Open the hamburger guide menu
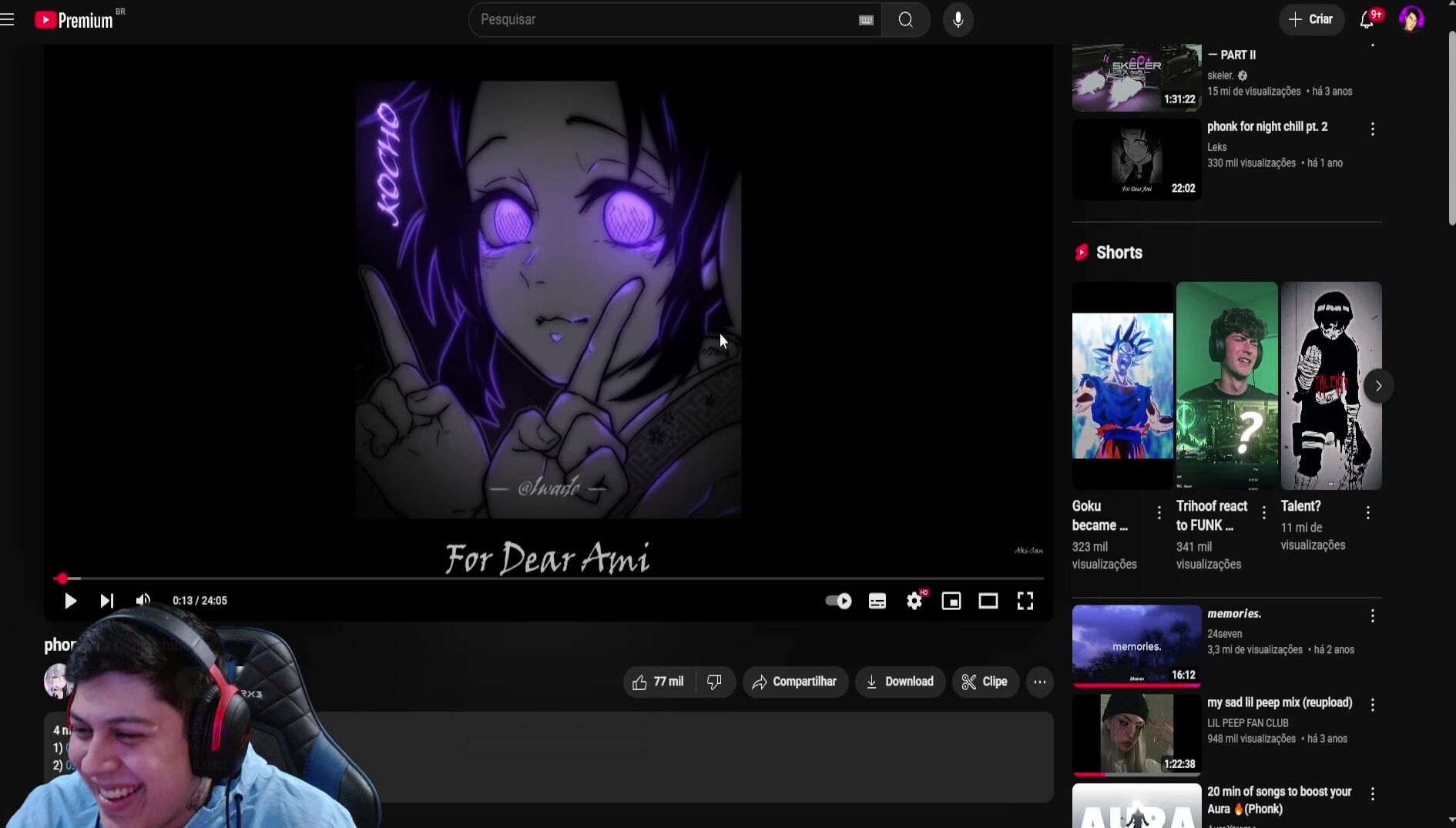Image resolution: width=1456 pixels, height=828 pixels. (x=8, y=19)
